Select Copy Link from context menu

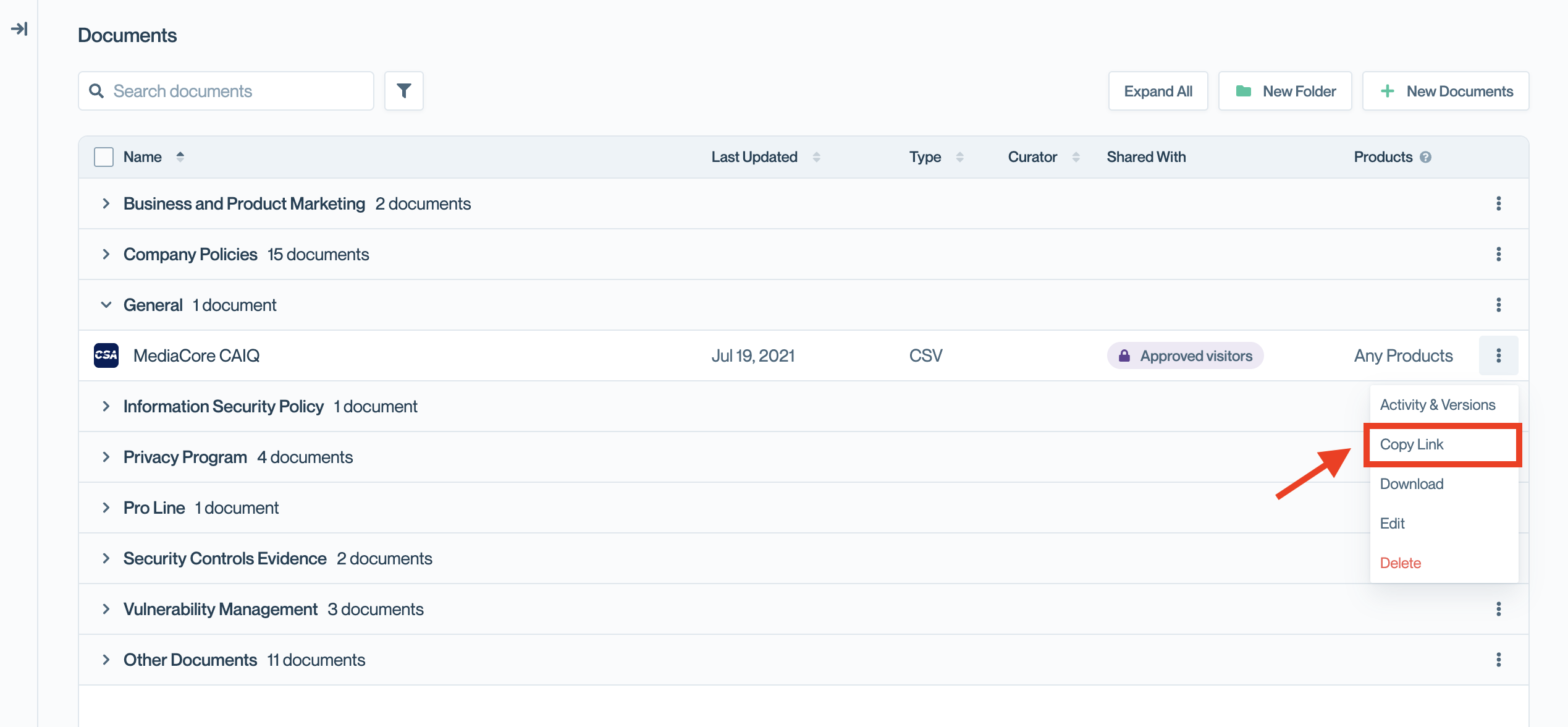click(x=1412, y=444)
